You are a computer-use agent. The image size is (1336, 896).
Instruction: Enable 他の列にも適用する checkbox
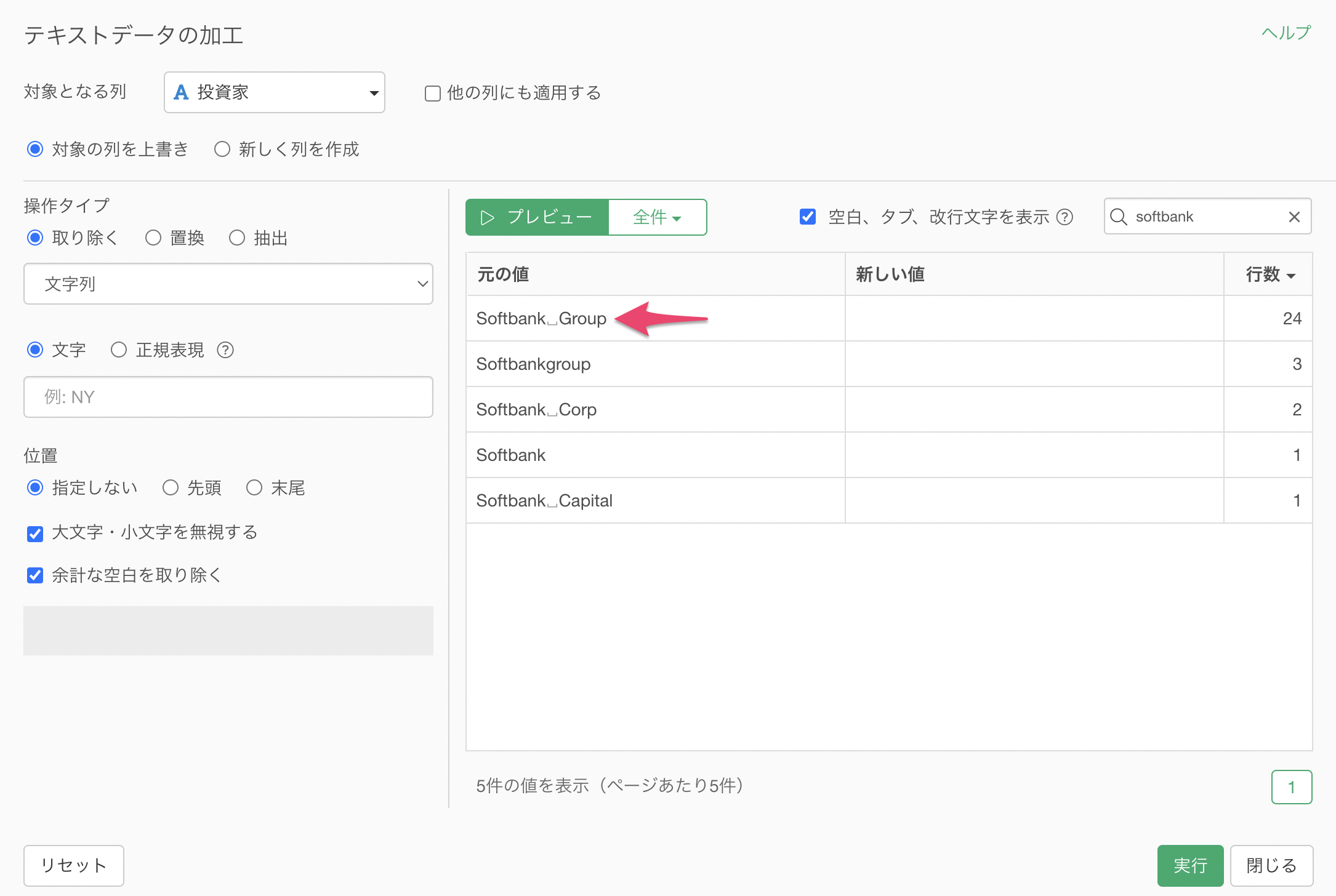(x=433, y=94)
